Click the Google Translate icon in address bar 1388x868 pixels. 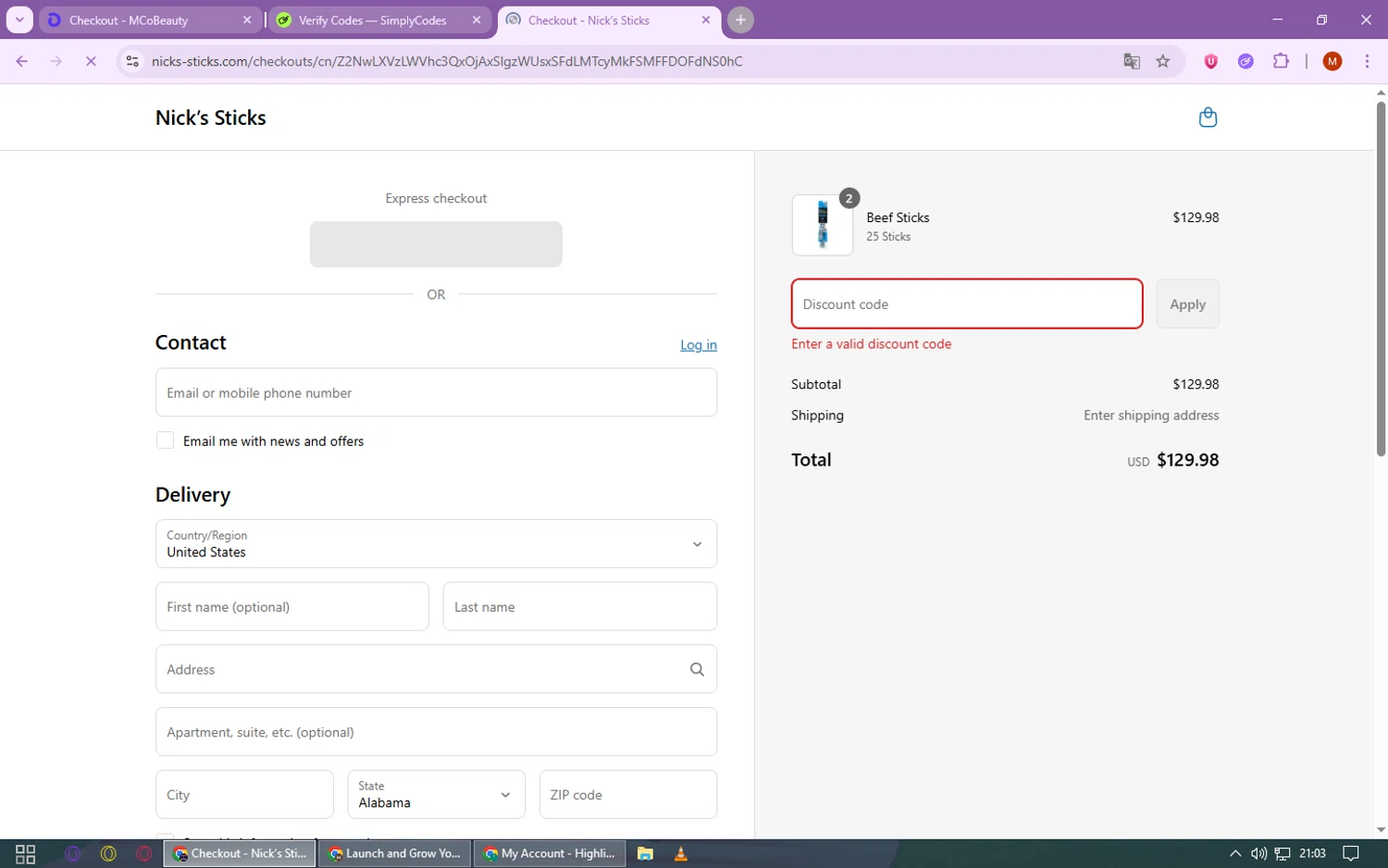tap(1132, 61)
